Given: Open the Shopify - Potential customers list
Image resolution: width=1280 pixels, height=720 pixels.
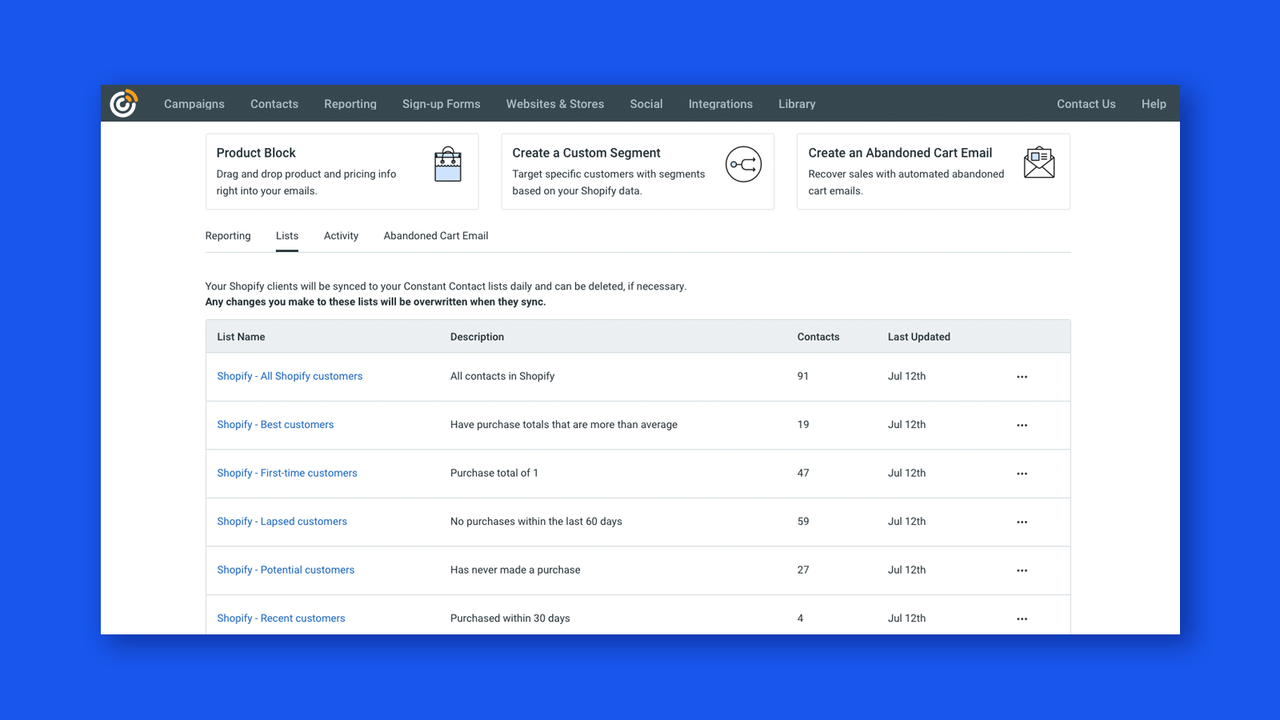Looking at the screenshot, I should [x=286, y=570].
